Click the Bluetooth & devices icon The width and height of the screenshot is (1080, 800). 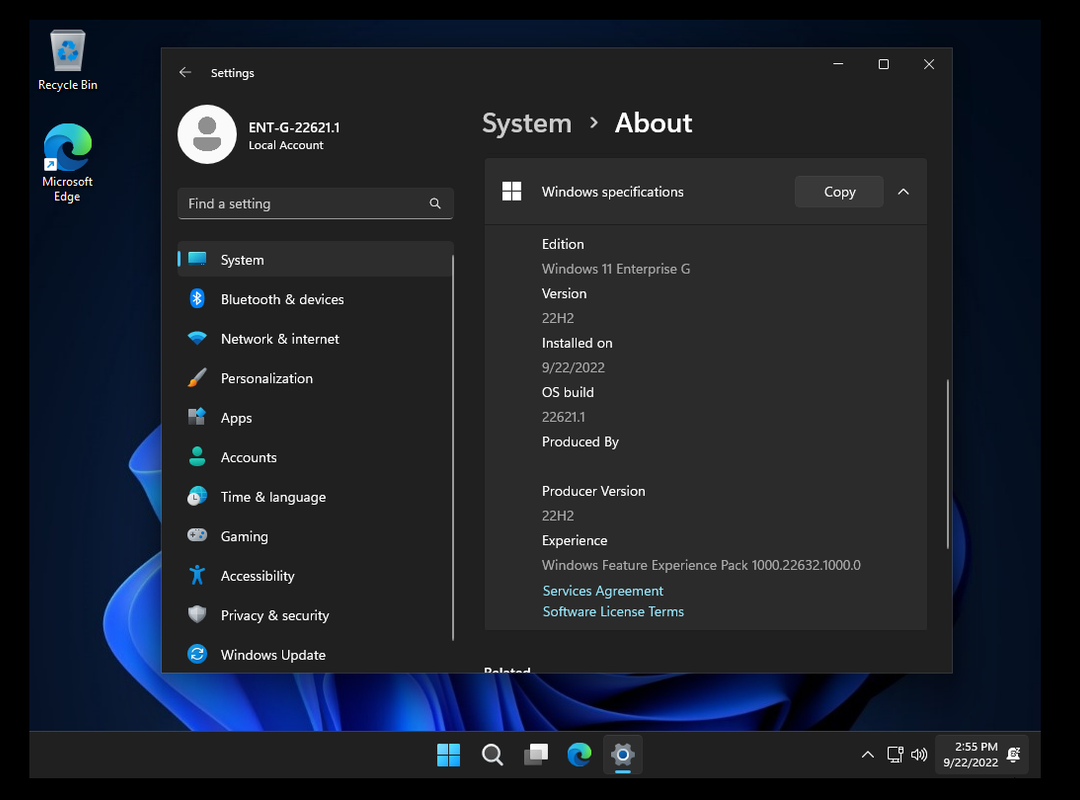point(197,299)
